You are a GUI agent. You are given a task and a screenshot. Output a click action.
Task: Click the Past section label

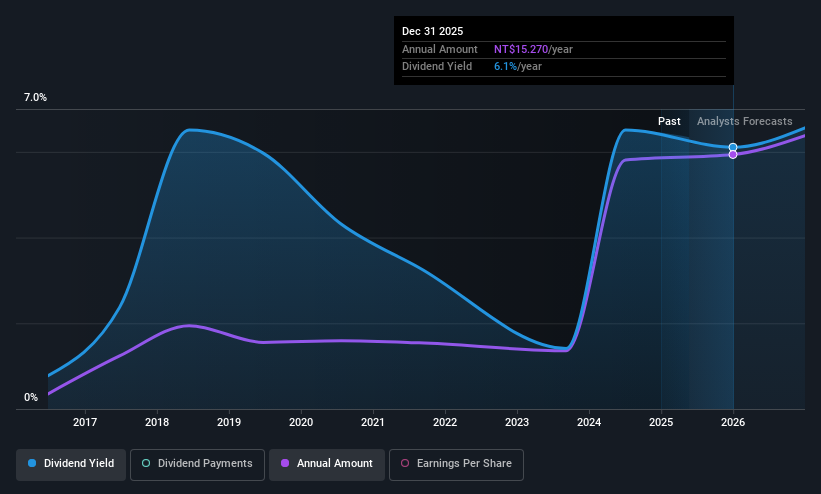[669, 122]
